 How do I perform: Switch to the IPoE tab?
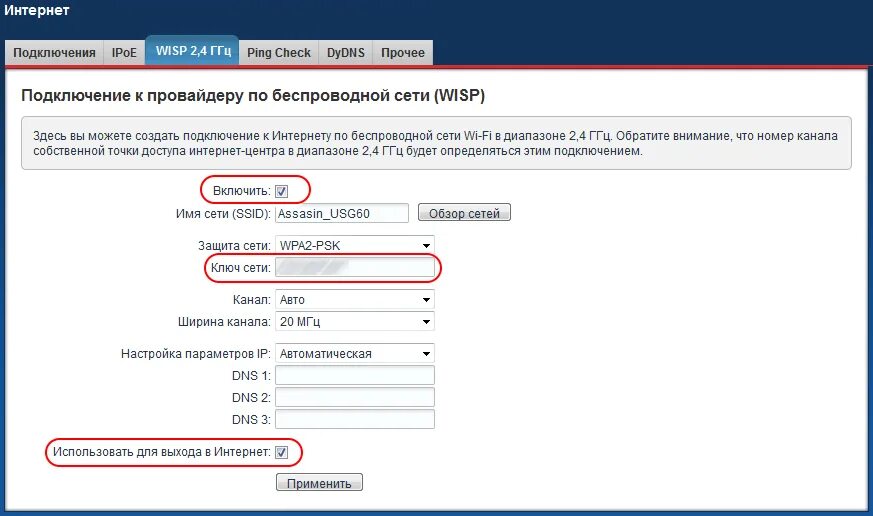click(x=124, y=53)
